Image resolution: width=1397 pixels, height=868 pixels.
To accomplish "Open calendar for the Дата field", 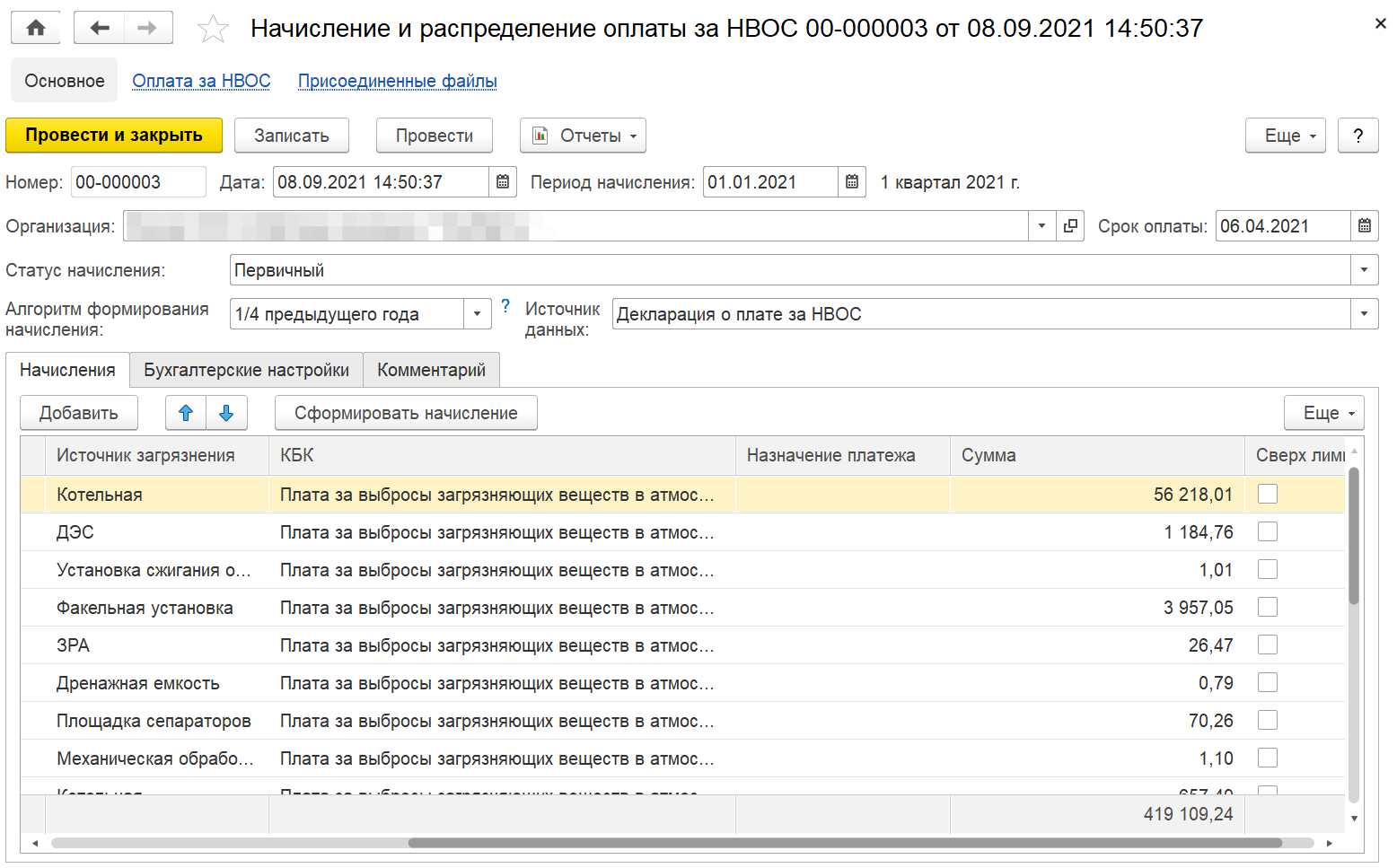I will (503, 182).
